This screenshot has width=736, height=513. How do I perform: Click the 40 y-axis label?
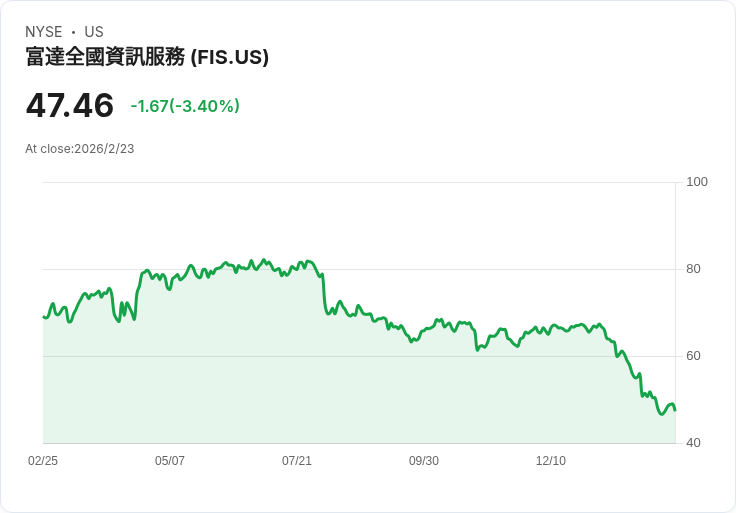pos(693,443)
